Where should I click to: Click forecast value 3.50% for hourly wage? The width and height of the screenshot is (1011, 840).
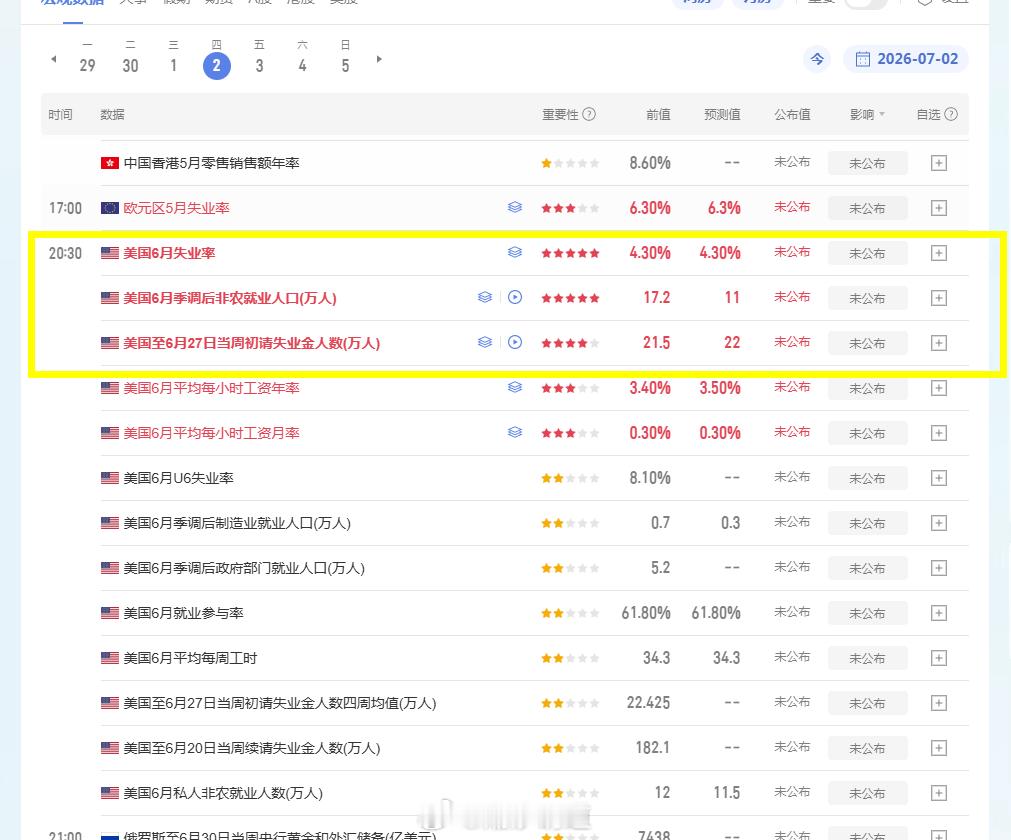(720, 388)
